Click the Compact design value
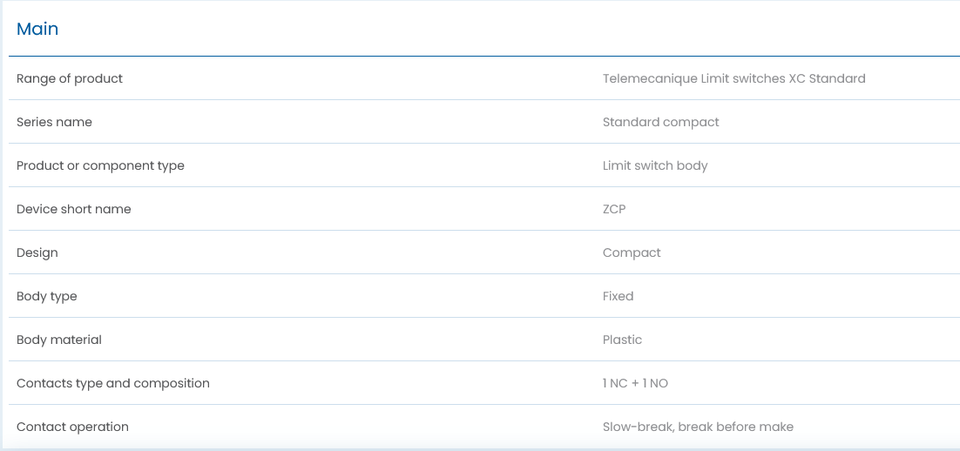The width and height of the screenshot is (960, 451). 631,253
